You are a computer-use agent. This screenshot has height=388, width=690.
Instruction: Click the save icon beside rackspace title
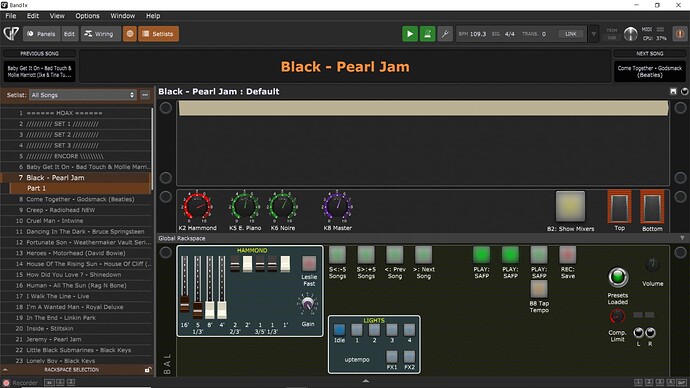pos(673,92)
